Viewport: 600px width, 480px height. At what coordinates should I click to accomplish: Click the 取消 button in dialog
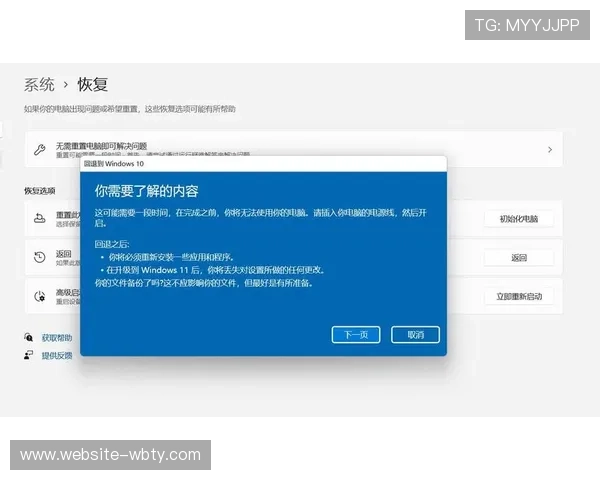[415, 335]
